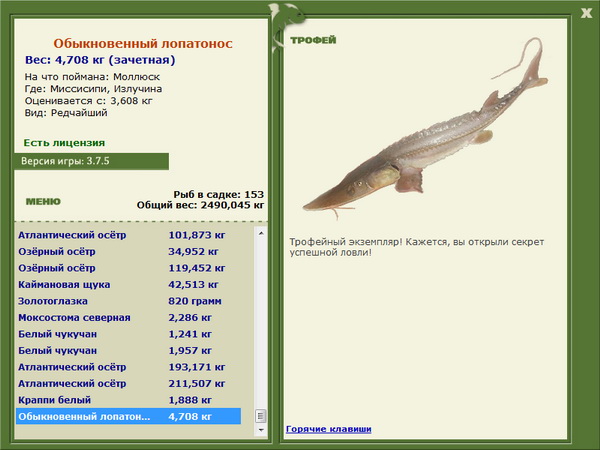Select Атлантический осётр 193,171 кг row
Viewport: 600px width, 450px height.
(129, 367)
